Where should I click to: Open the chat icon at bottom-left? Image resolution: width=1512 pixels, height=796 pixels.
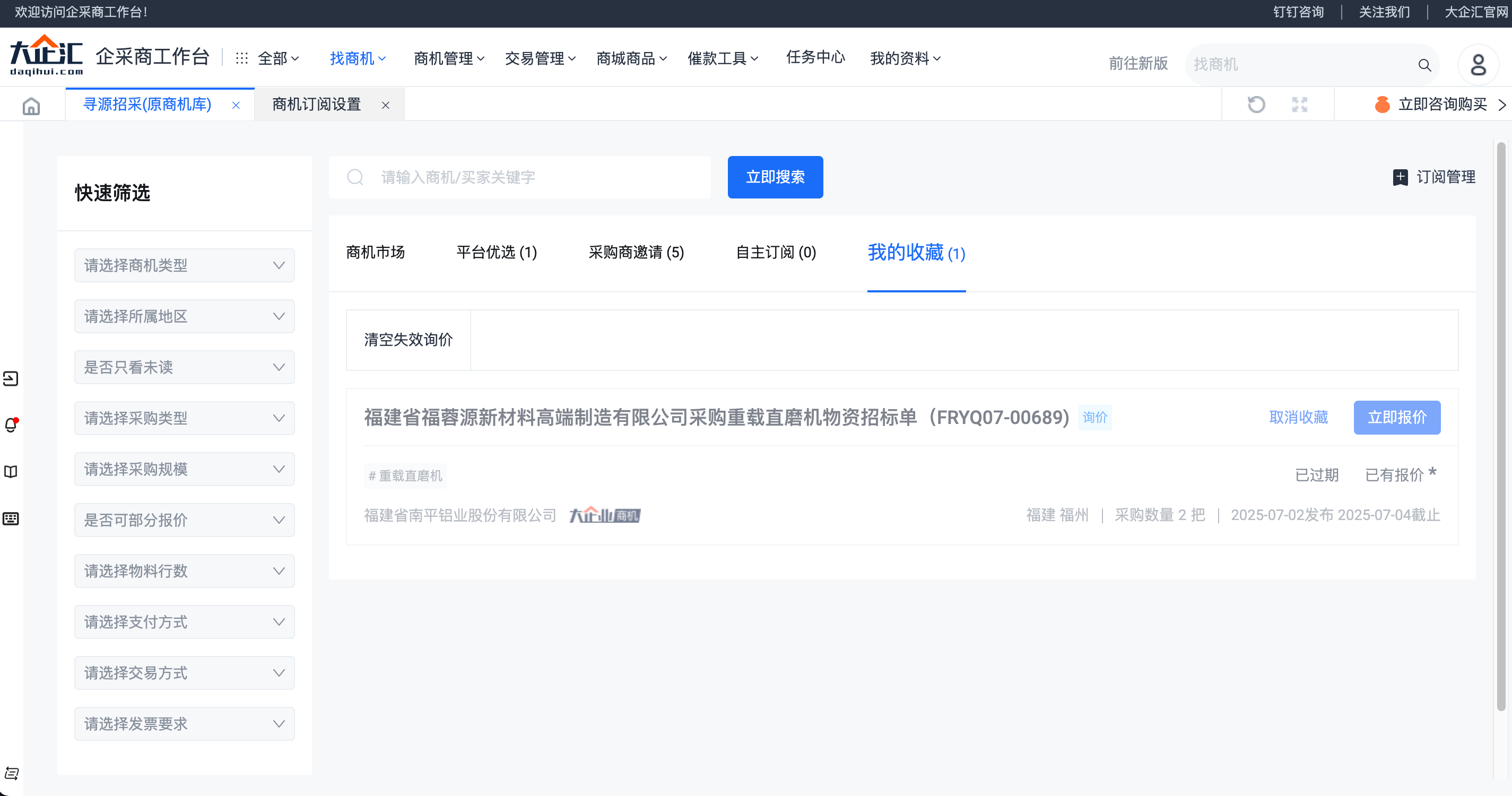point(12,774)
